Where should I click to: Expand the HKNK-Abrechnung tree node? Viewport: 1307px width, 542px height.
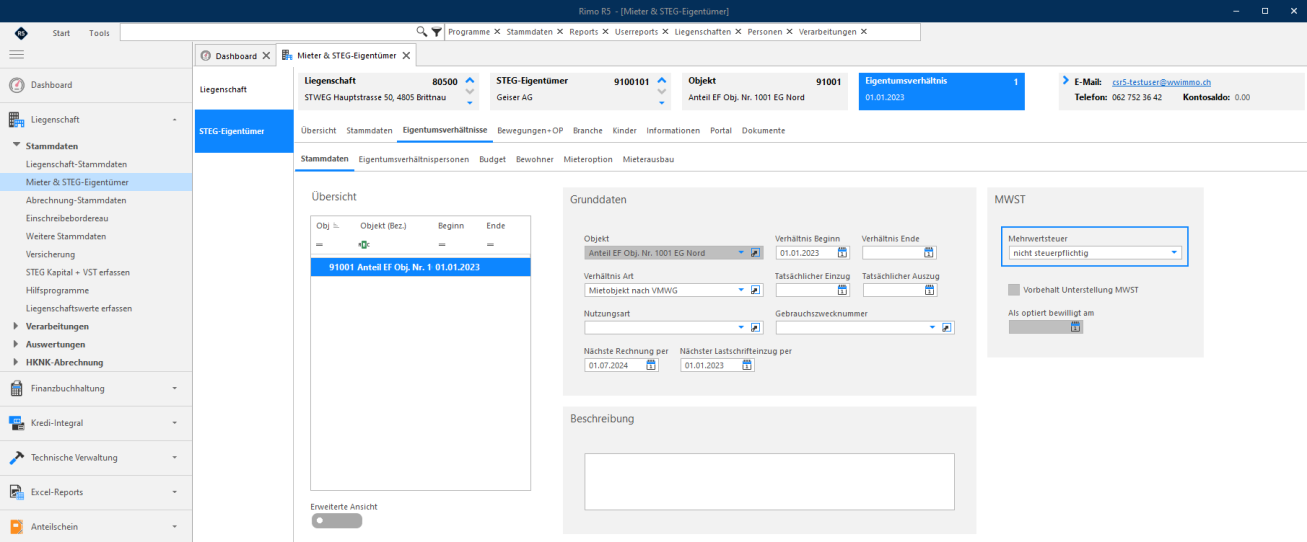point(16,362)
